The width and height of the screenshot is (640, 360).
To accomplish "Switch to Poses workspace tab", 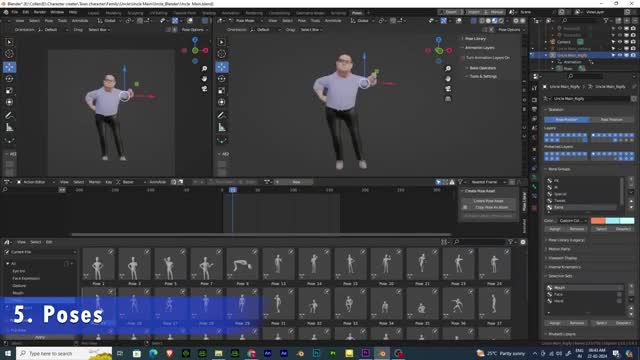I will [x=357, y=13].
